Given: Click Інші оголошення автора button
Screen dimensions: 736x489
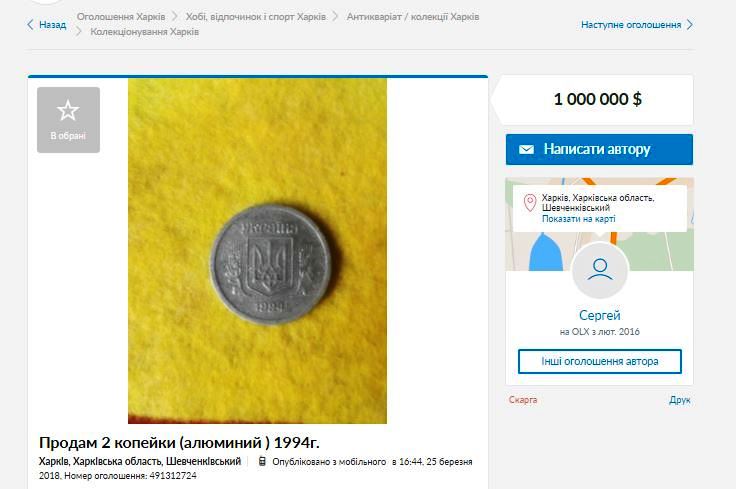Looking at the screenshot, I should 600,361.
